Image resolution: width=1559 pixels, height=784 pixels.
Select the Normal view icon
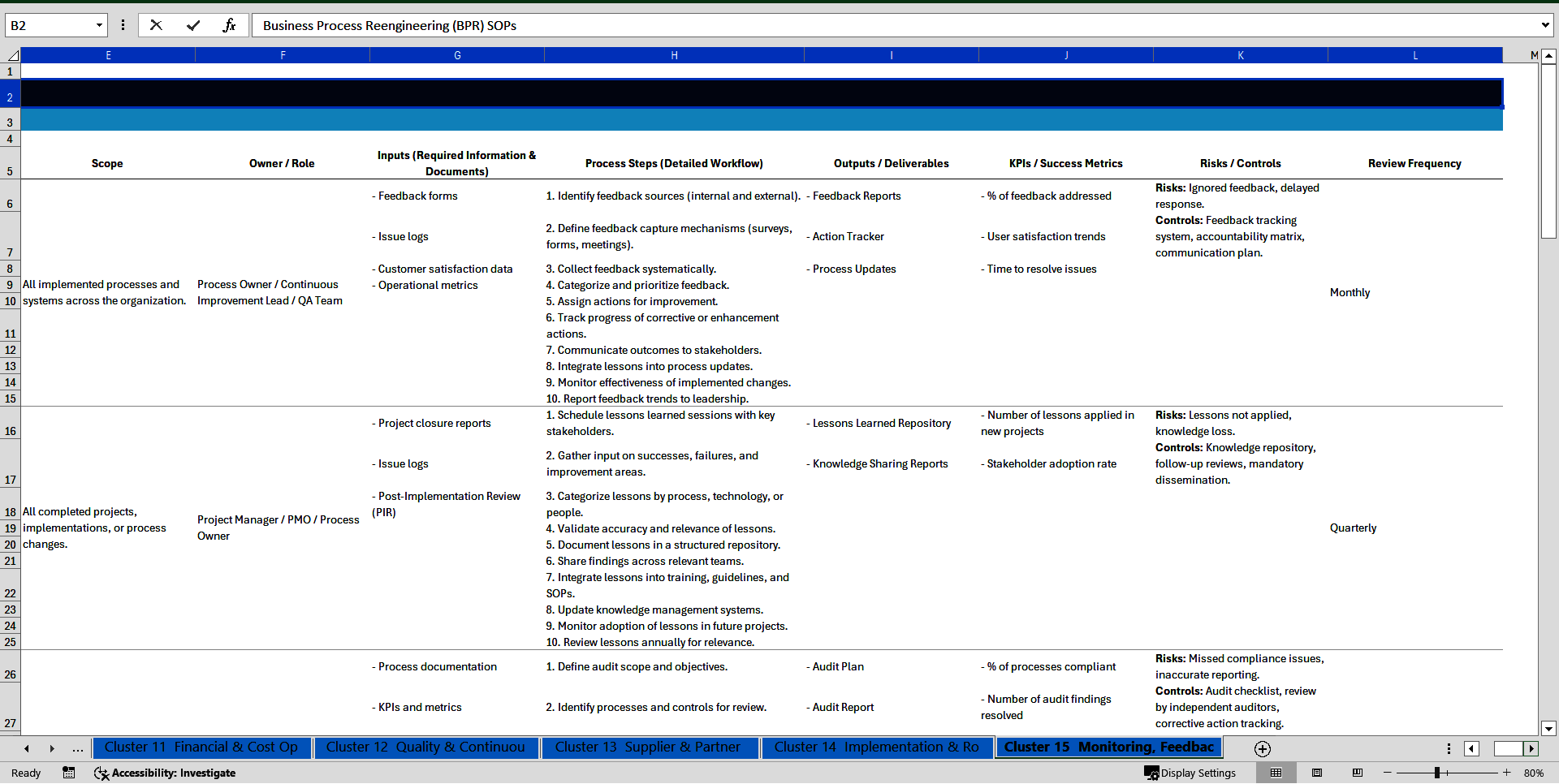point(1276,773)
